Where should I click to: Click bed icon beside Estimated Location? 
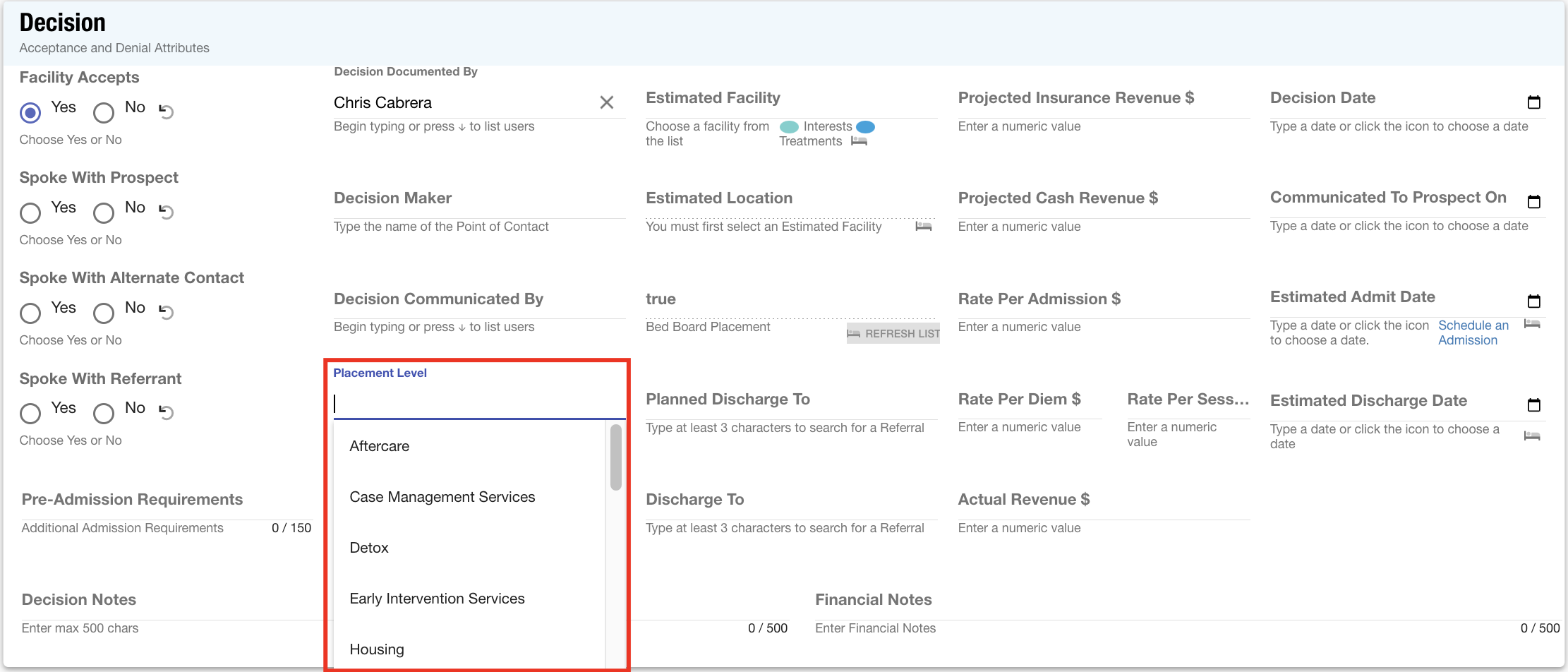923,227
